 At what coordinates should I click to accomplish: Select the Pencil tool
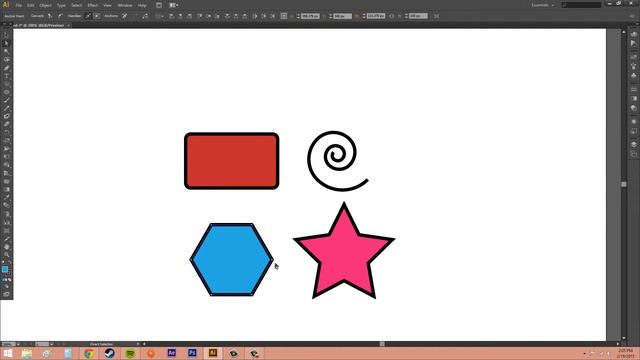point(6,108)
